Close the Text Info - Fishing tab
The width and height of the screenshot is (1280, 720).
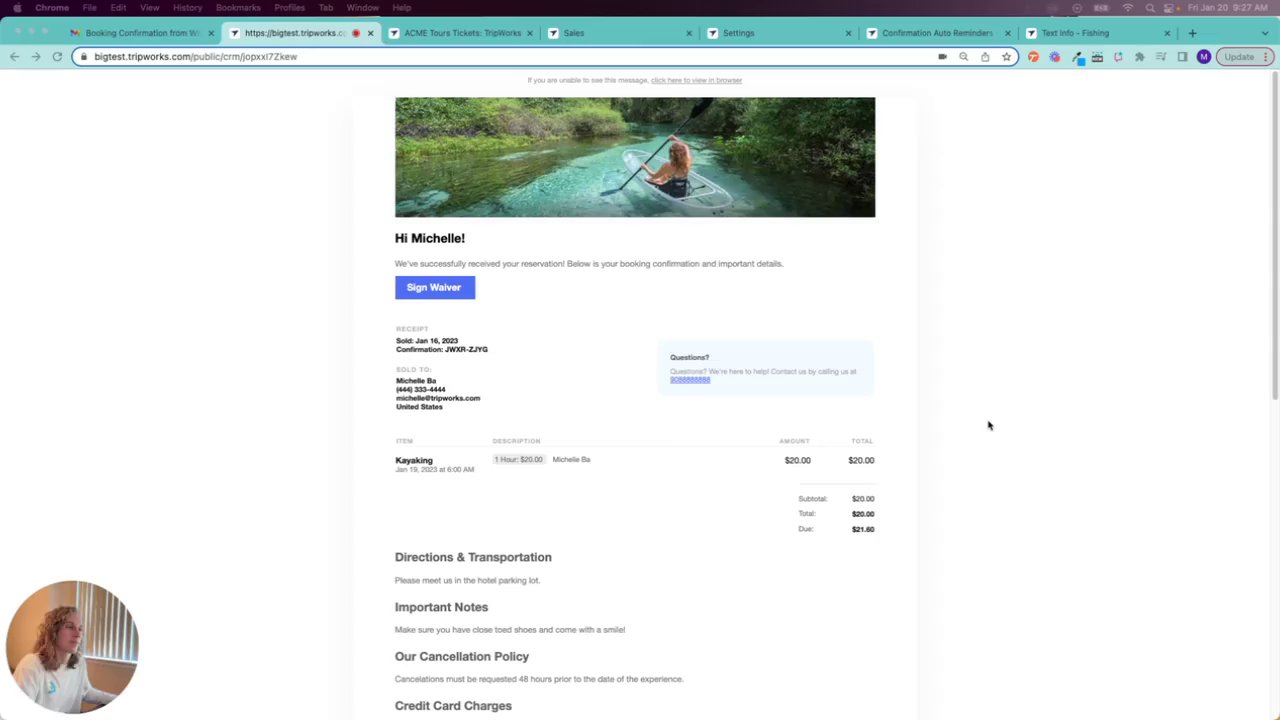pos(1167,33)
